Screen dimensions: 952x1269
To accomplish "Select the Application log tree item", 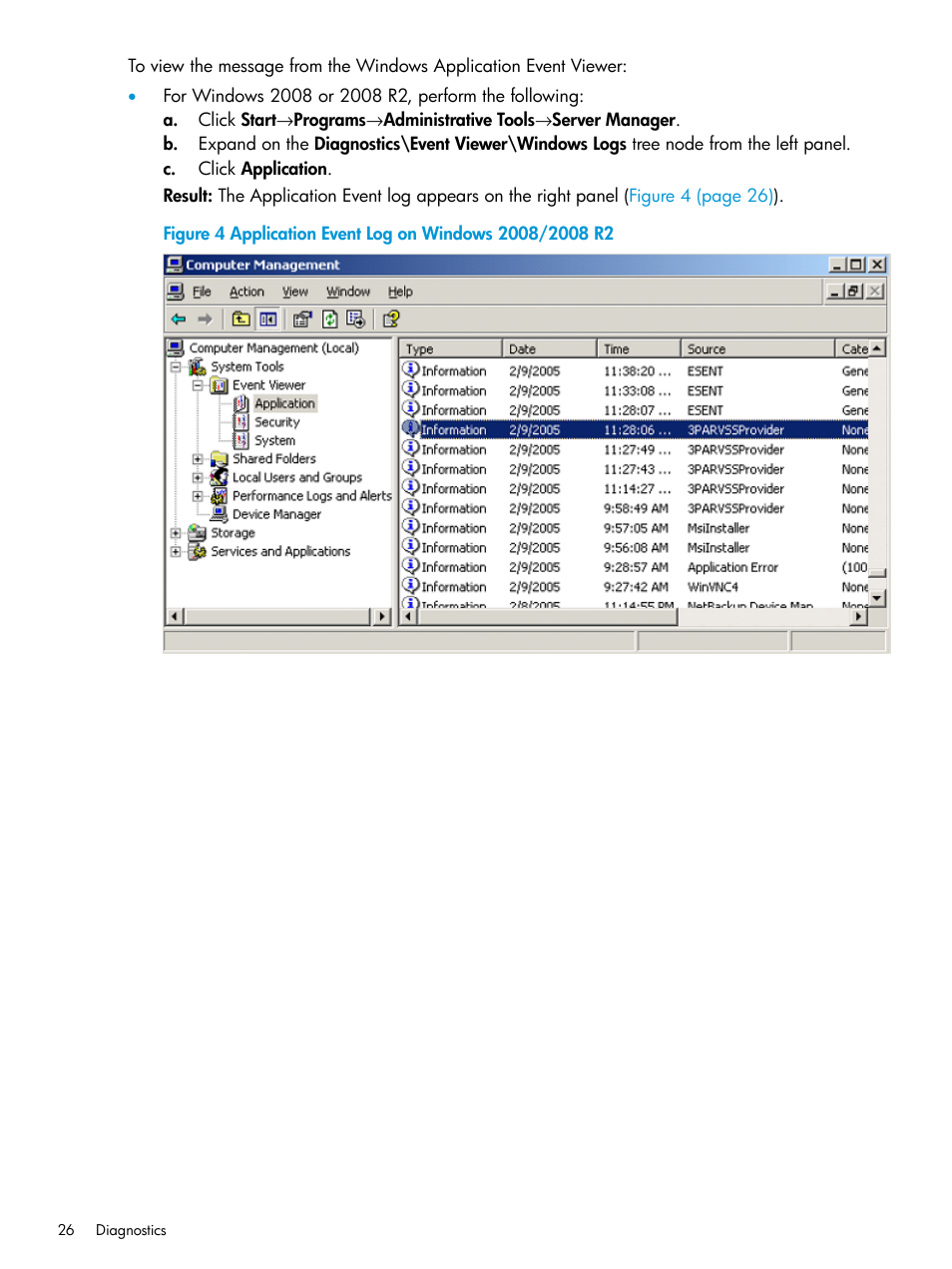I will pos(284,403).
